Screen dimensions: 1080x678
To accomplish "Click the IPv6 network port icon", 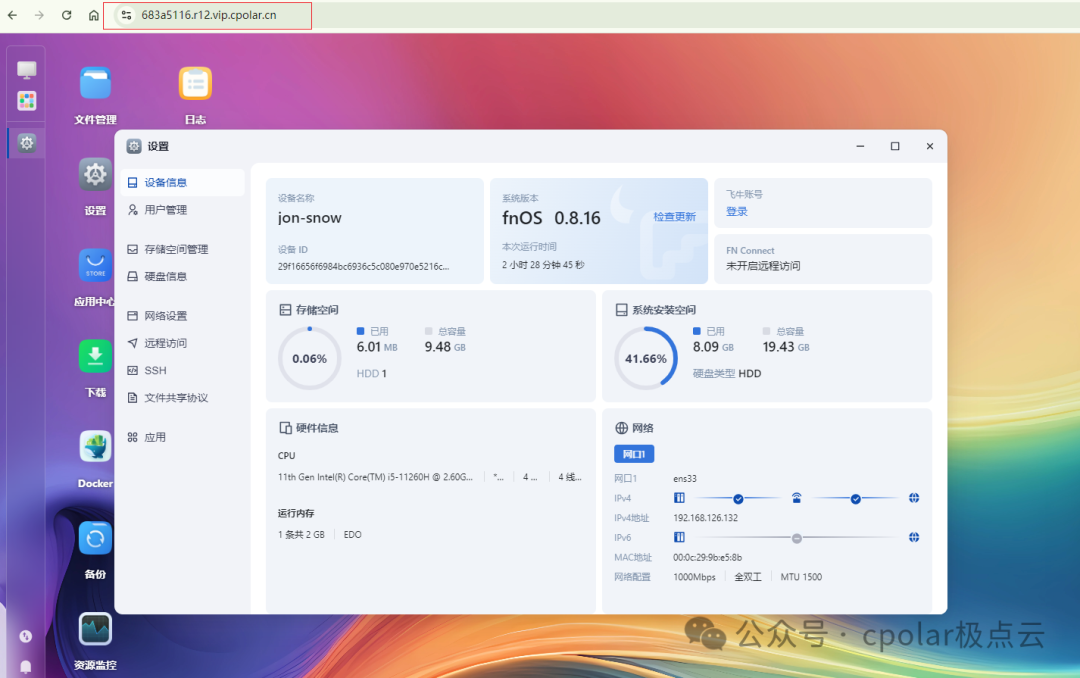I will 679,537.
